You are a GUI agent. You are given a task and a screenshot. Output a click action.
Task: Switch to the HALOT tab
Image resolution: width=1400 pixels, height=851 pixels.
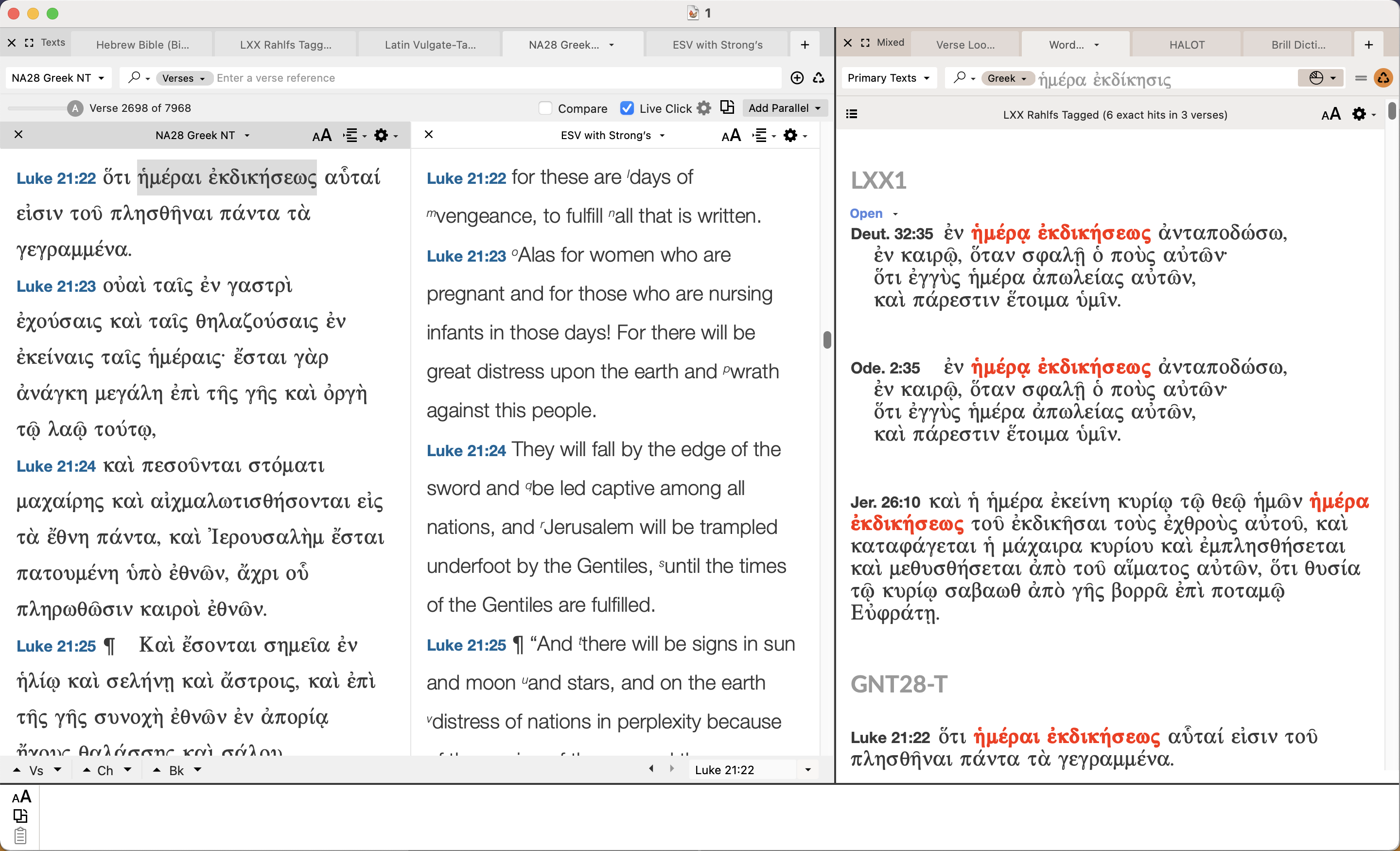pyautogui.click(x=1187, y=44)
